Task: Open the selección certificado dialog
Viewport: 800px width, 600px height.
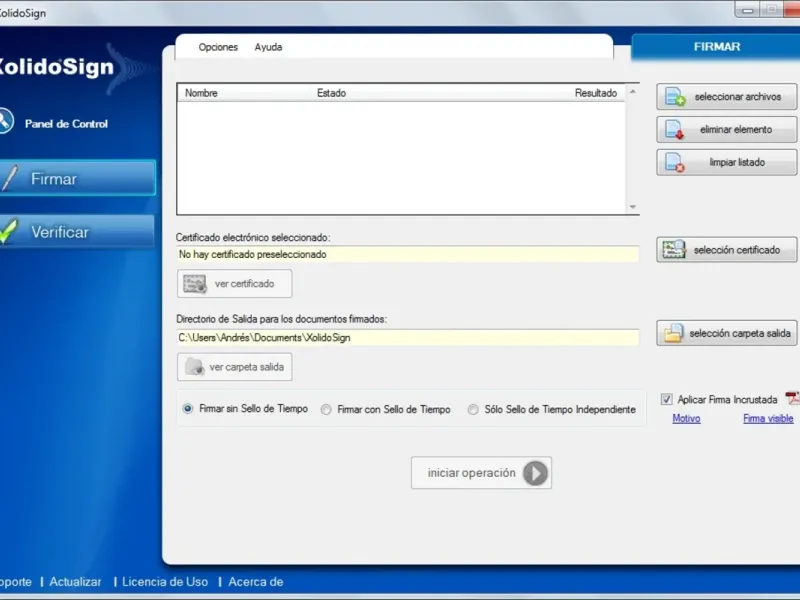Action: [x=727, y=249]
